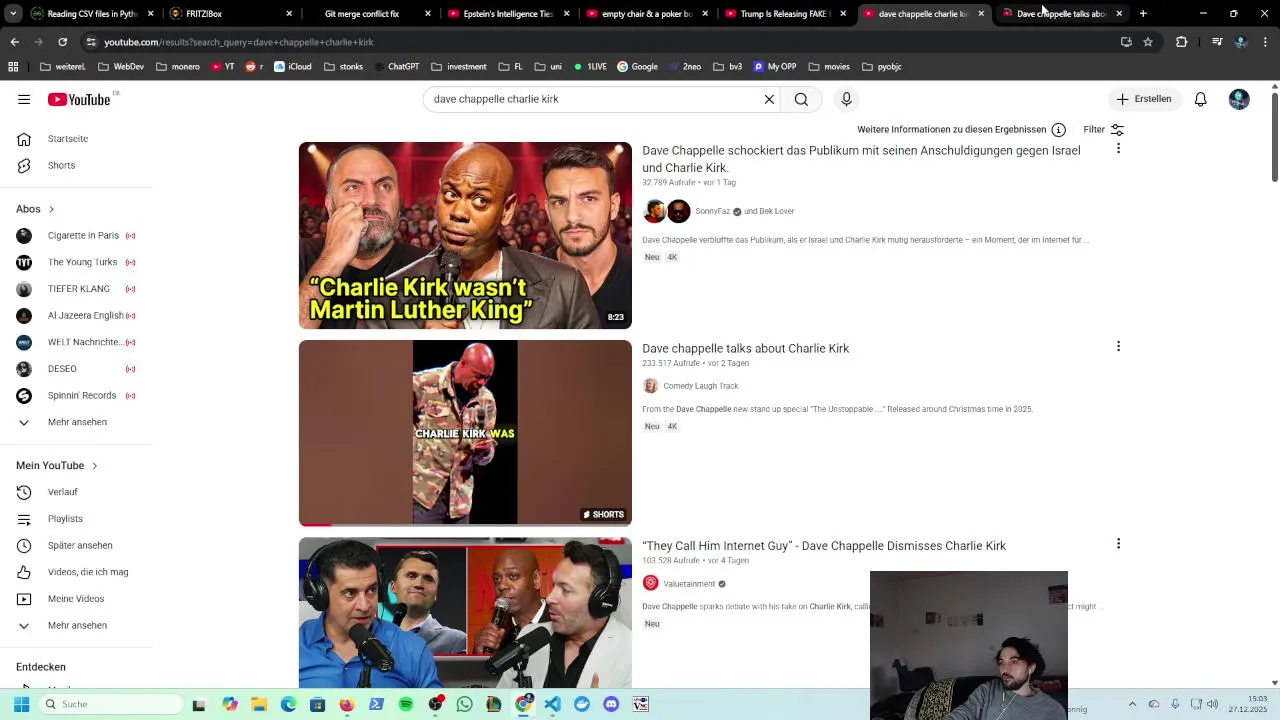Play the 'Charlie Kirk wasn't Martin Luther King' thumbnail
Viewport: 1280px width, 720px height.
click(465, 235)
